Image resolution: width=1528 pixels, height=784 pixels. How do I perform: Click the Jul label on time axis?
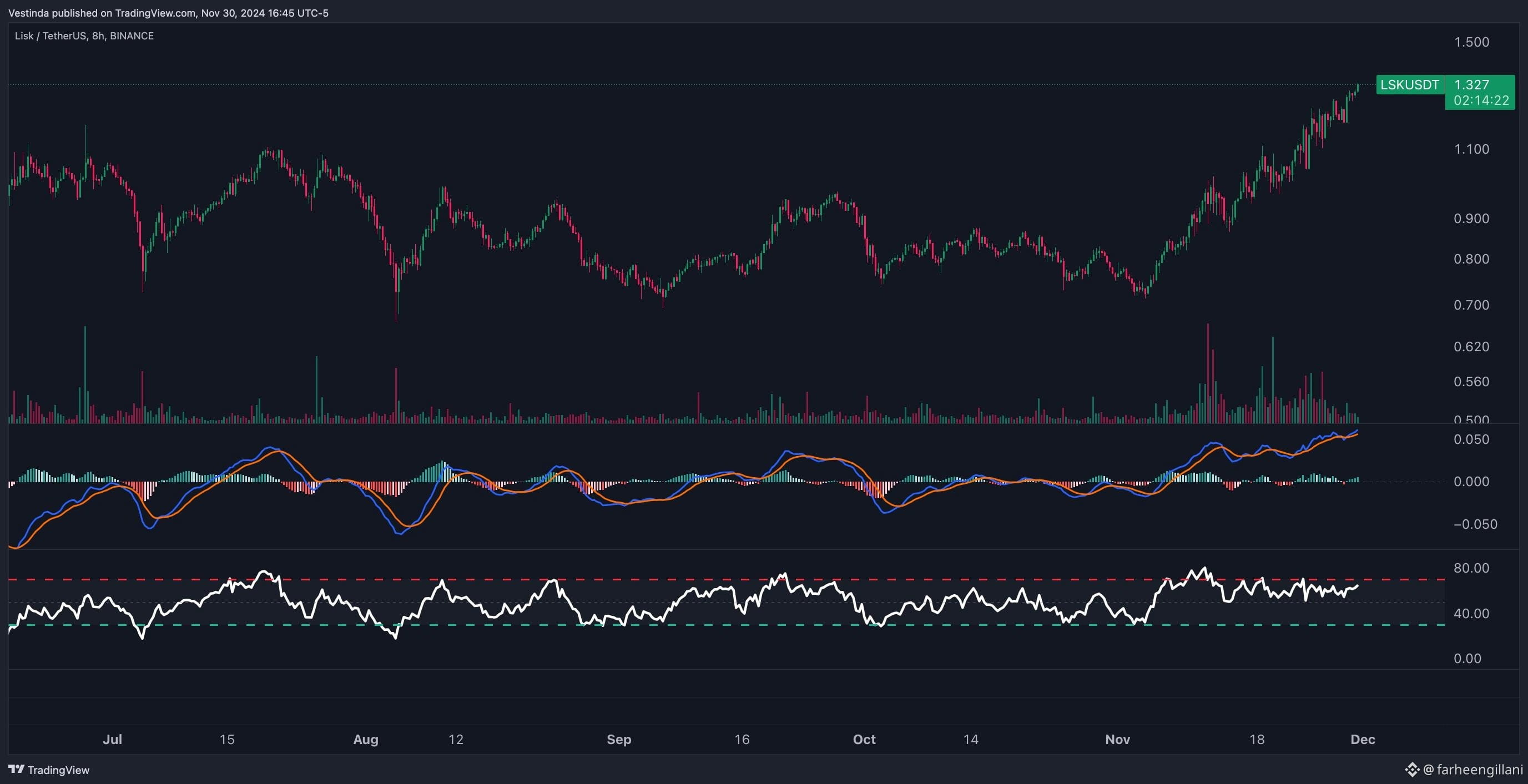(112, 740)
